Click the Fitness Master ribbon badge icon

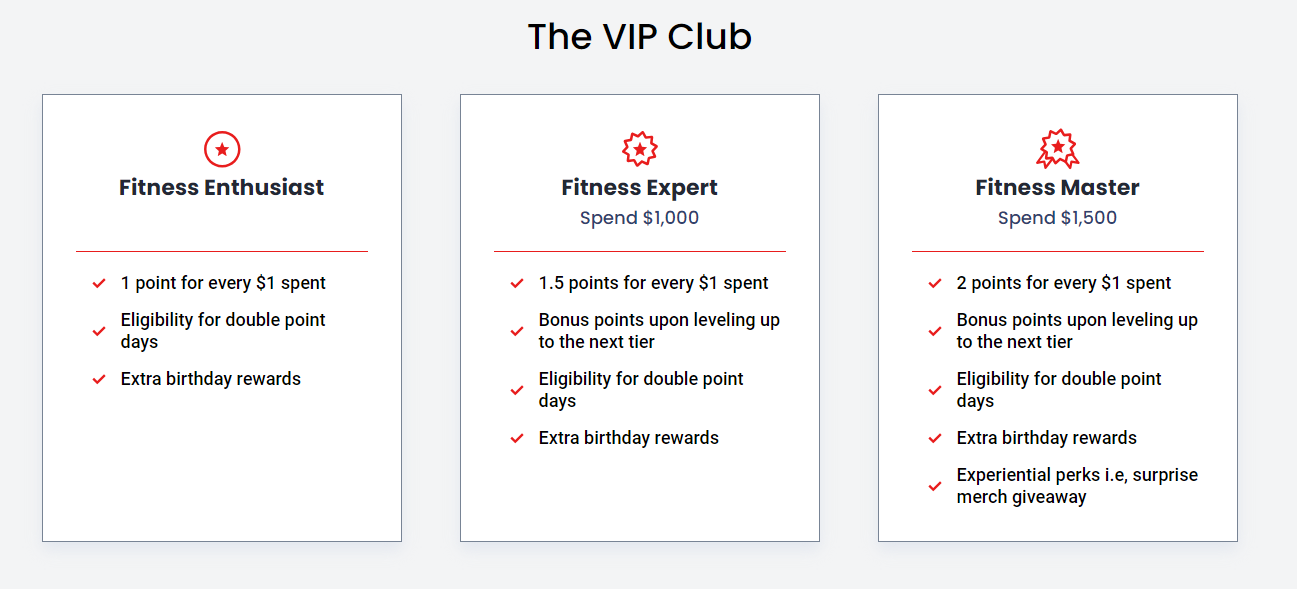tap(1058, 149)
